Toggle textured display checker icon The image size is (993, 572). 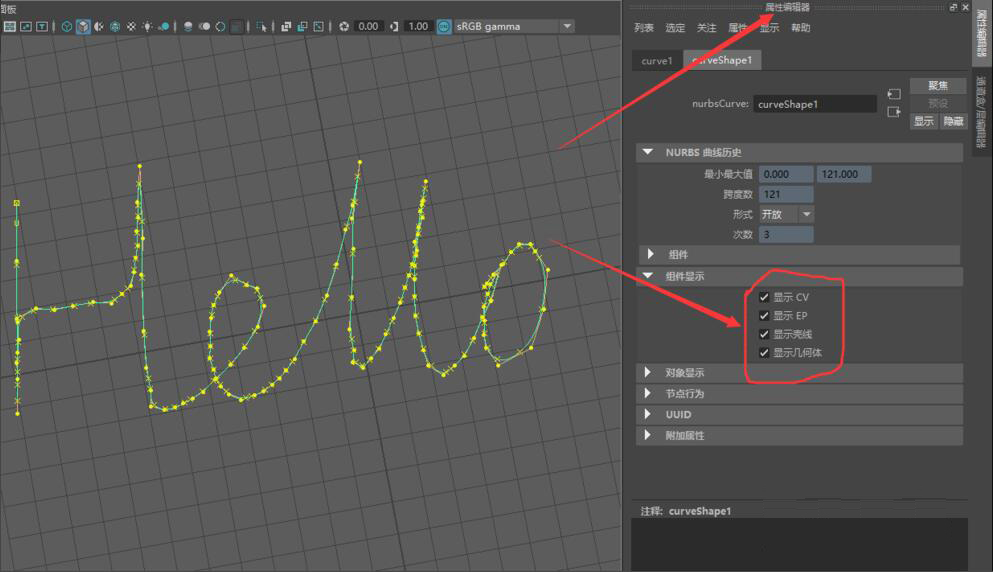[131, 26]
